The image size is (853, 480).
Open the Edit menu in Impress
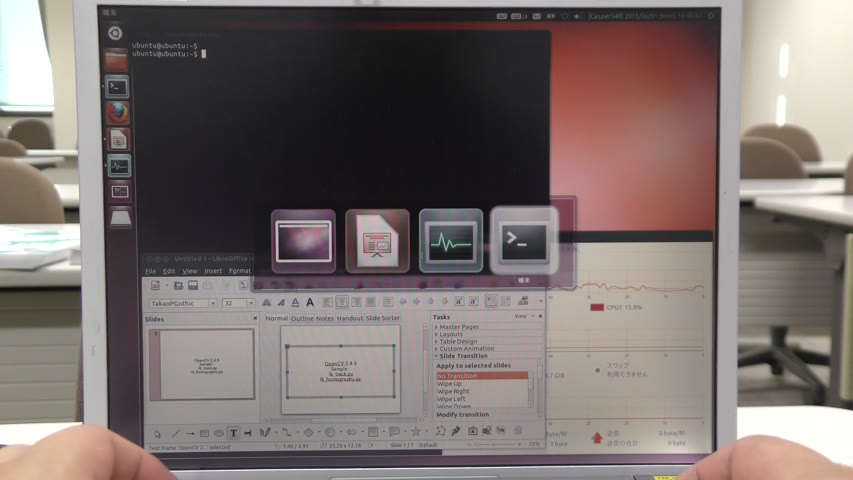pyautogui.click(x=169, y=271)
